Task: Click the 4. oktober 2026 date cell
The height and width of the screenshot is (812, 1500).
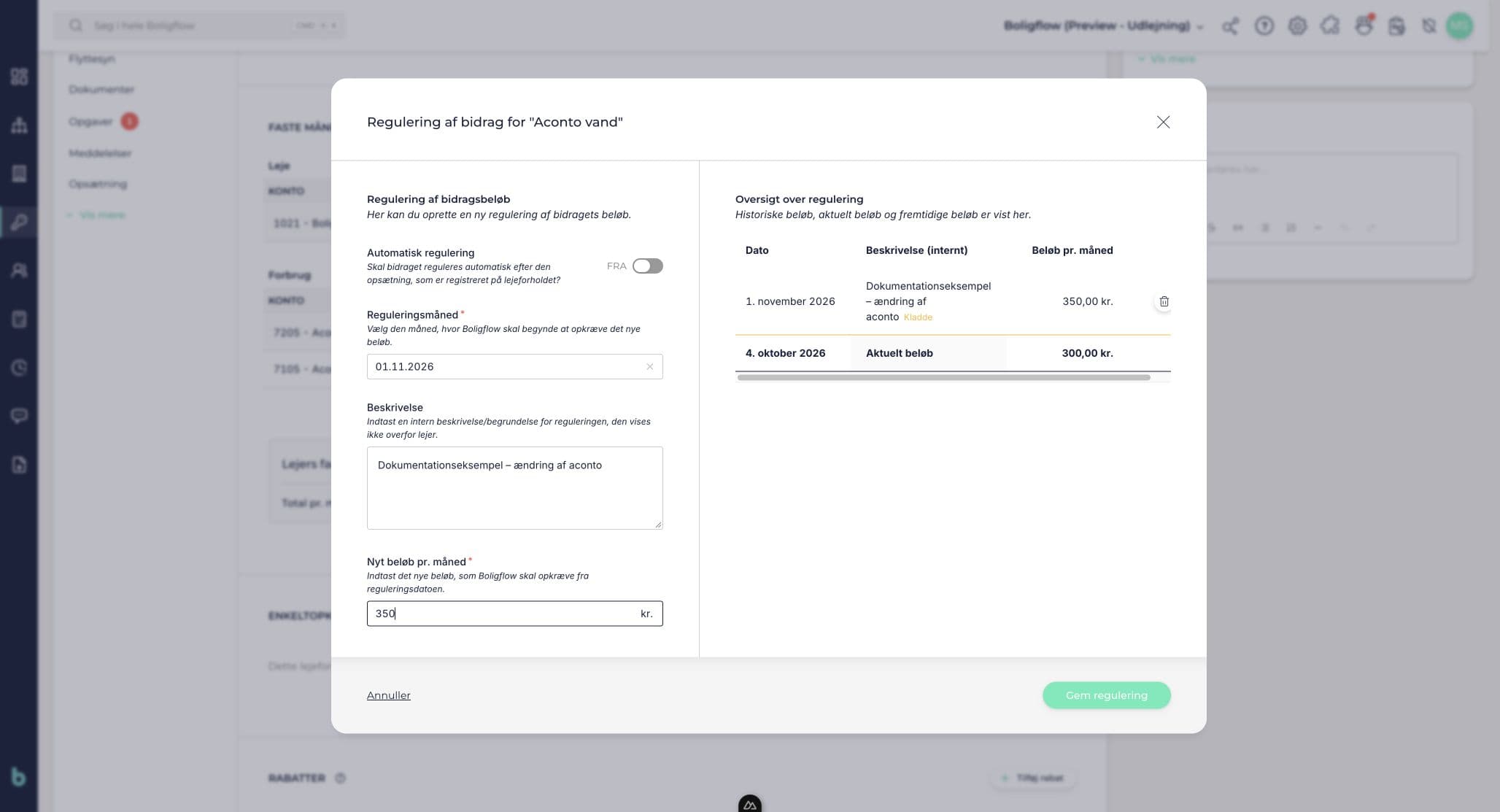Action: coord(785,353)
